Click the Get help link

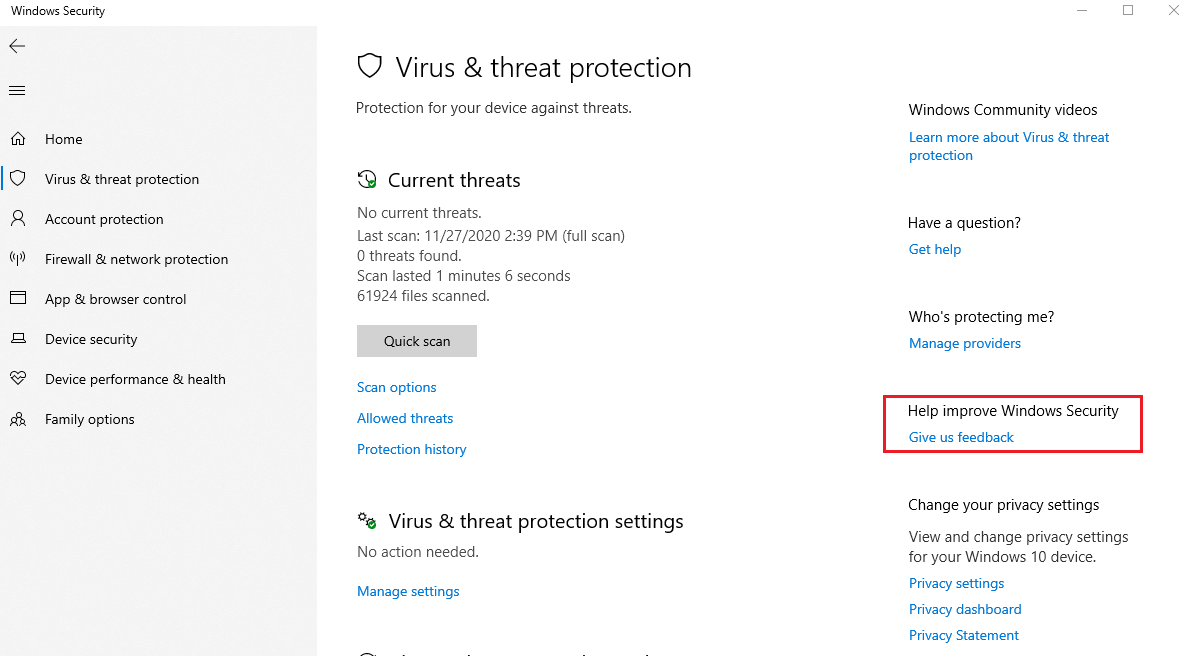pyautogui.click(x=934, y=249)
